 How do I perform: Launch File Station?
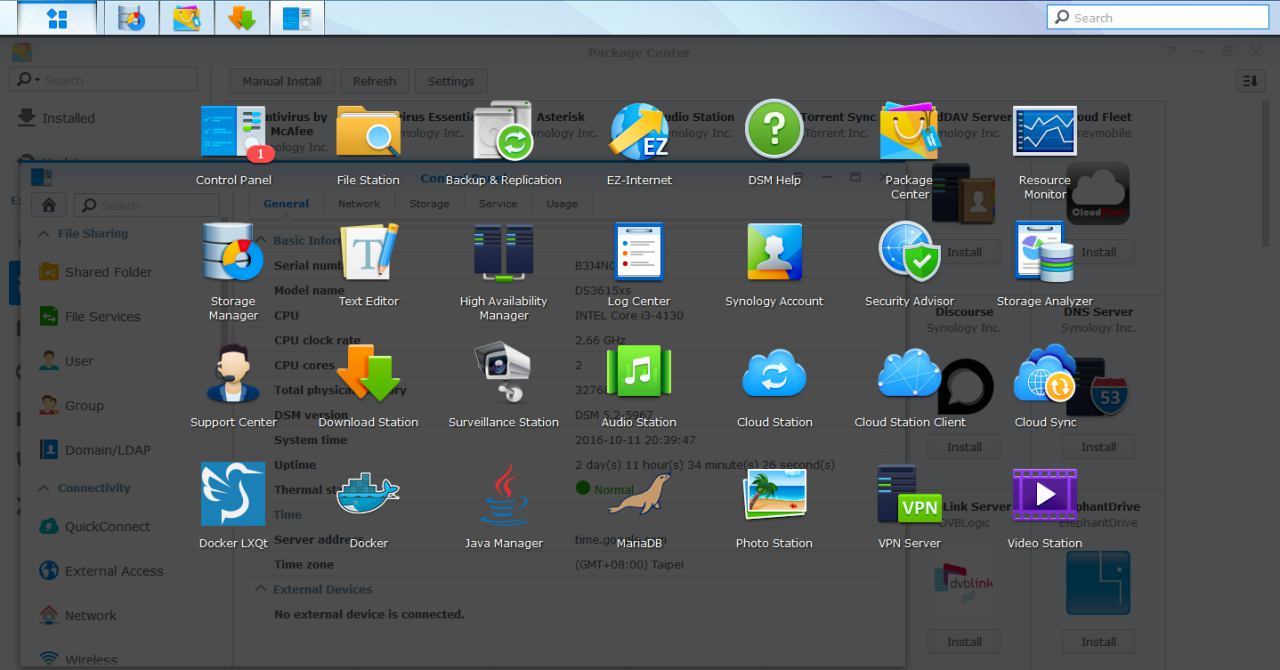368,132
